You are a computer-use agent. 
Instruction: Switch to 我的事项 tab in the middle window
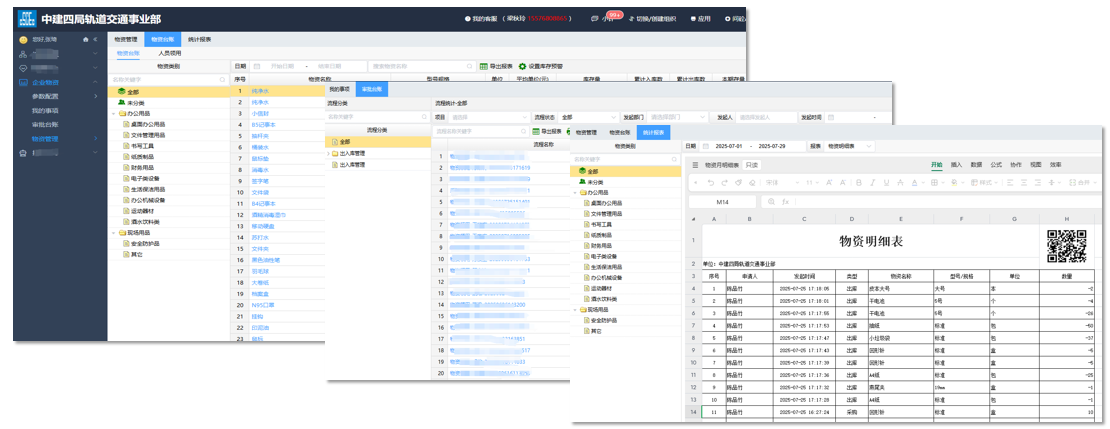[x=339, y=90]
